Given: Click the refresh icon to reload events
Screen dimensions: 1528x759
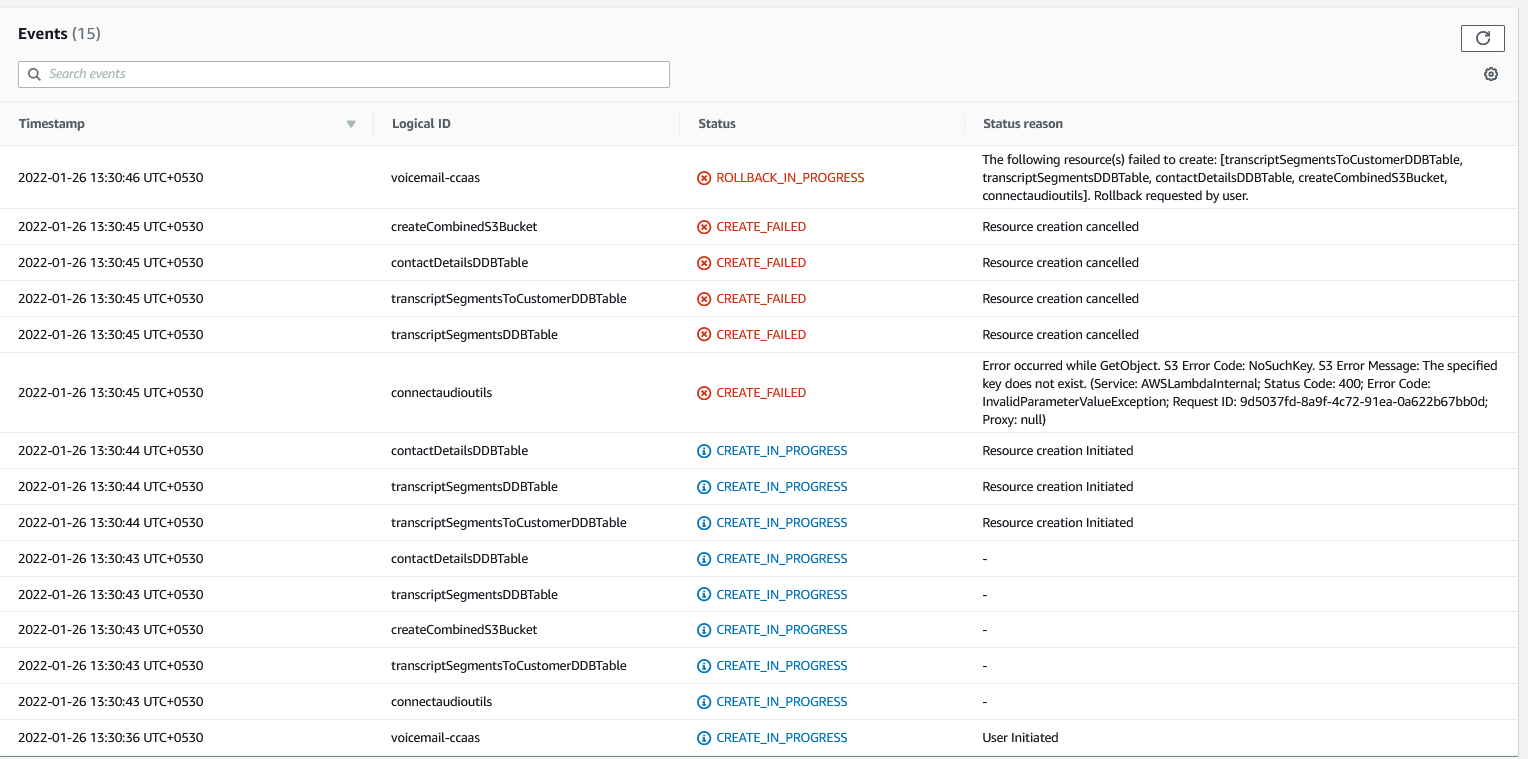Looking at the screenshot, I should point(1483,38).
